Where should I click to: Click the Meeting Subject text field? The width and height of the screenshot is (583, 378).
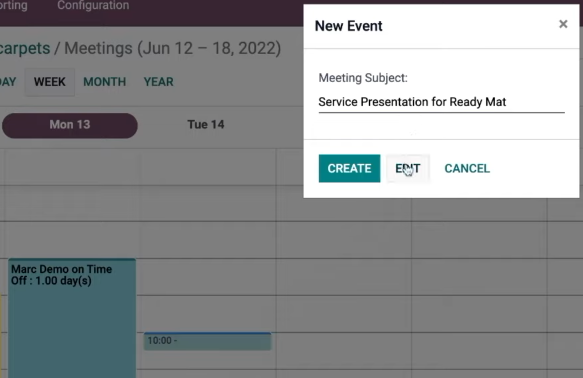tap(441, 102)
